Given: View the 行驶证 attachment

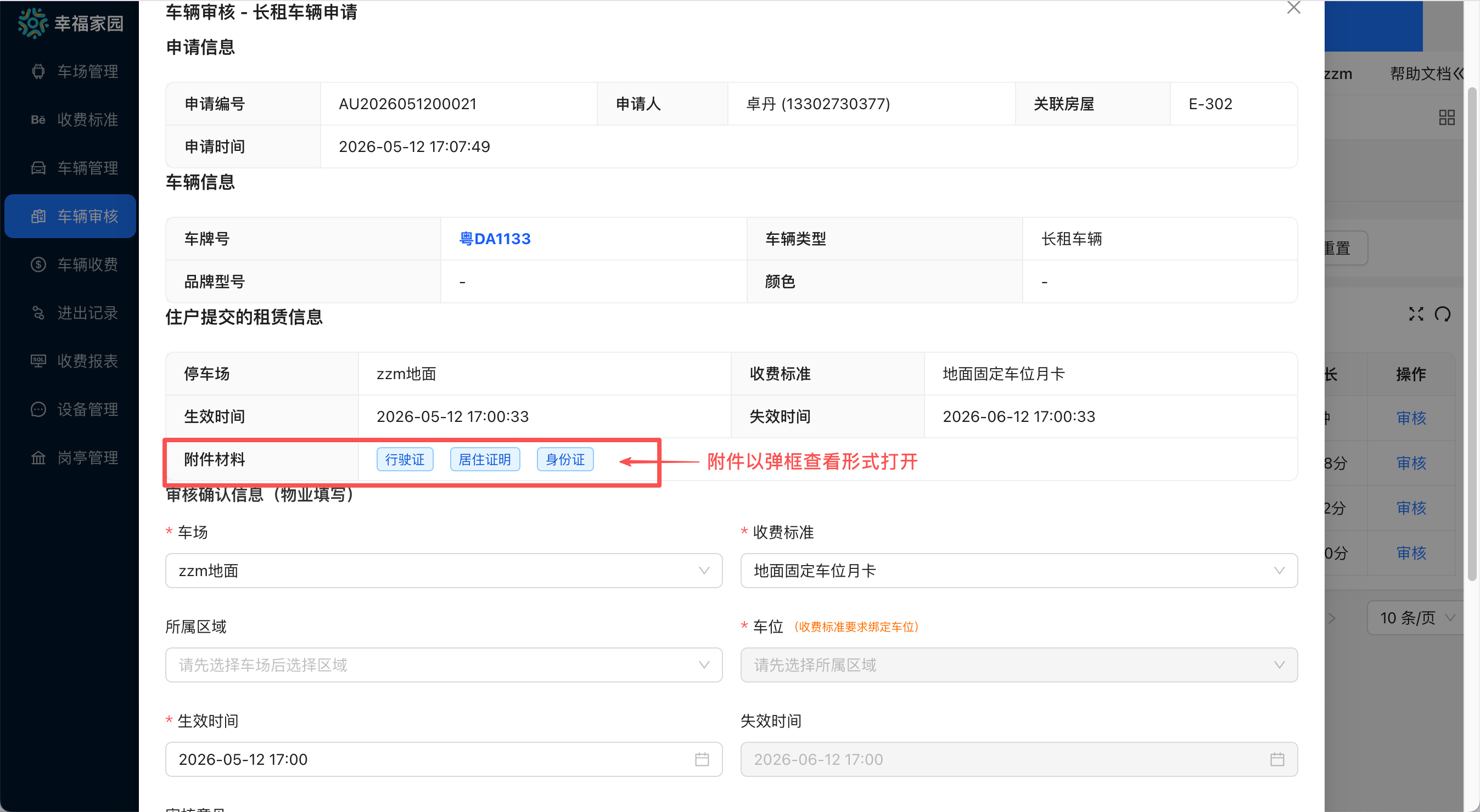Looking at the screenshot, I should click(405, 459).
